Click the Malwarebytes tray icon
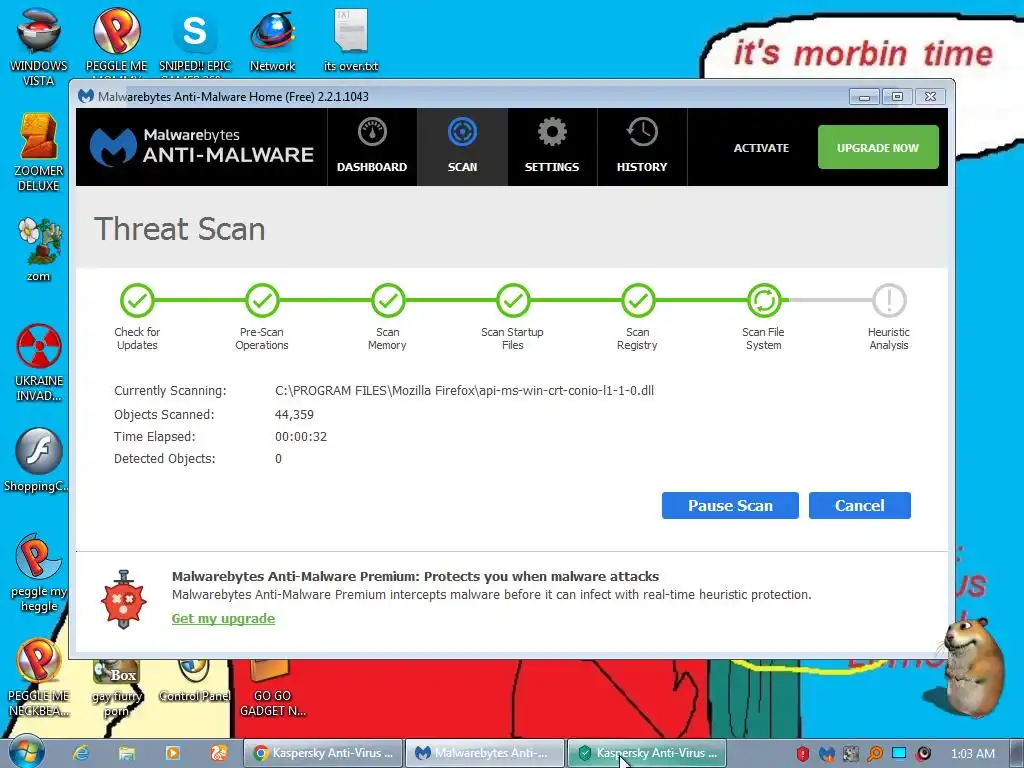Screen dimensions: 1024x768 click(x=827, y=754)
